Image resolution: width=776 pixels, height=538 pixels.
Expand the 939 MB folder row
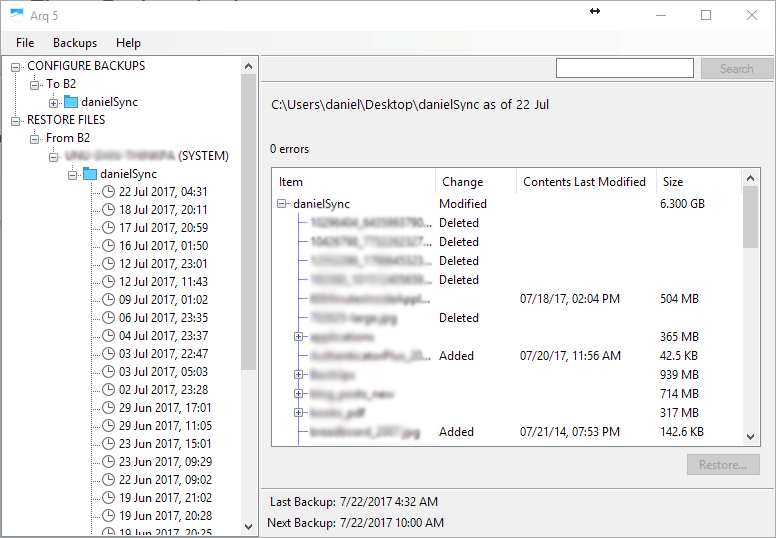pyautogui.click(x=298, y=375)
